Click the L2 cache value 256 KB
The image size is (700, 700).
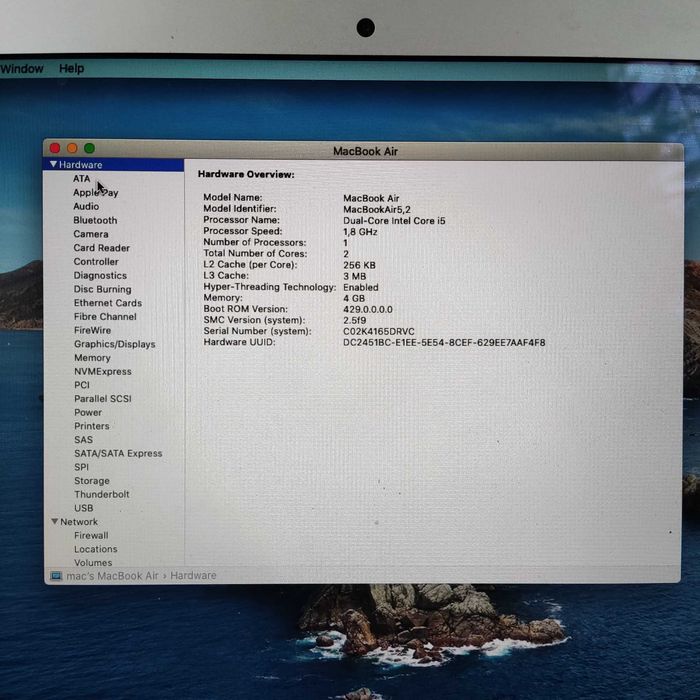tap(359, 265)
